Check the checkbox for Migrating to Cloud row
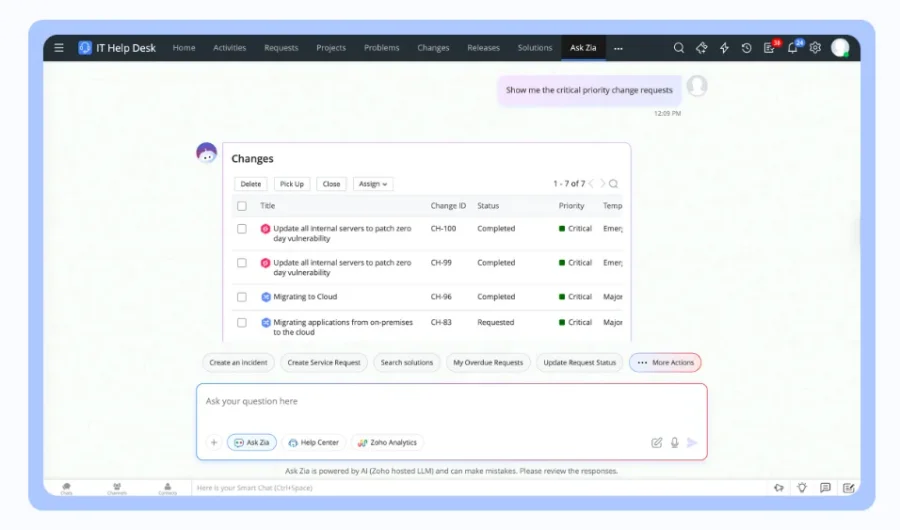Screen dimensions: 900x530 click(242, 297)
